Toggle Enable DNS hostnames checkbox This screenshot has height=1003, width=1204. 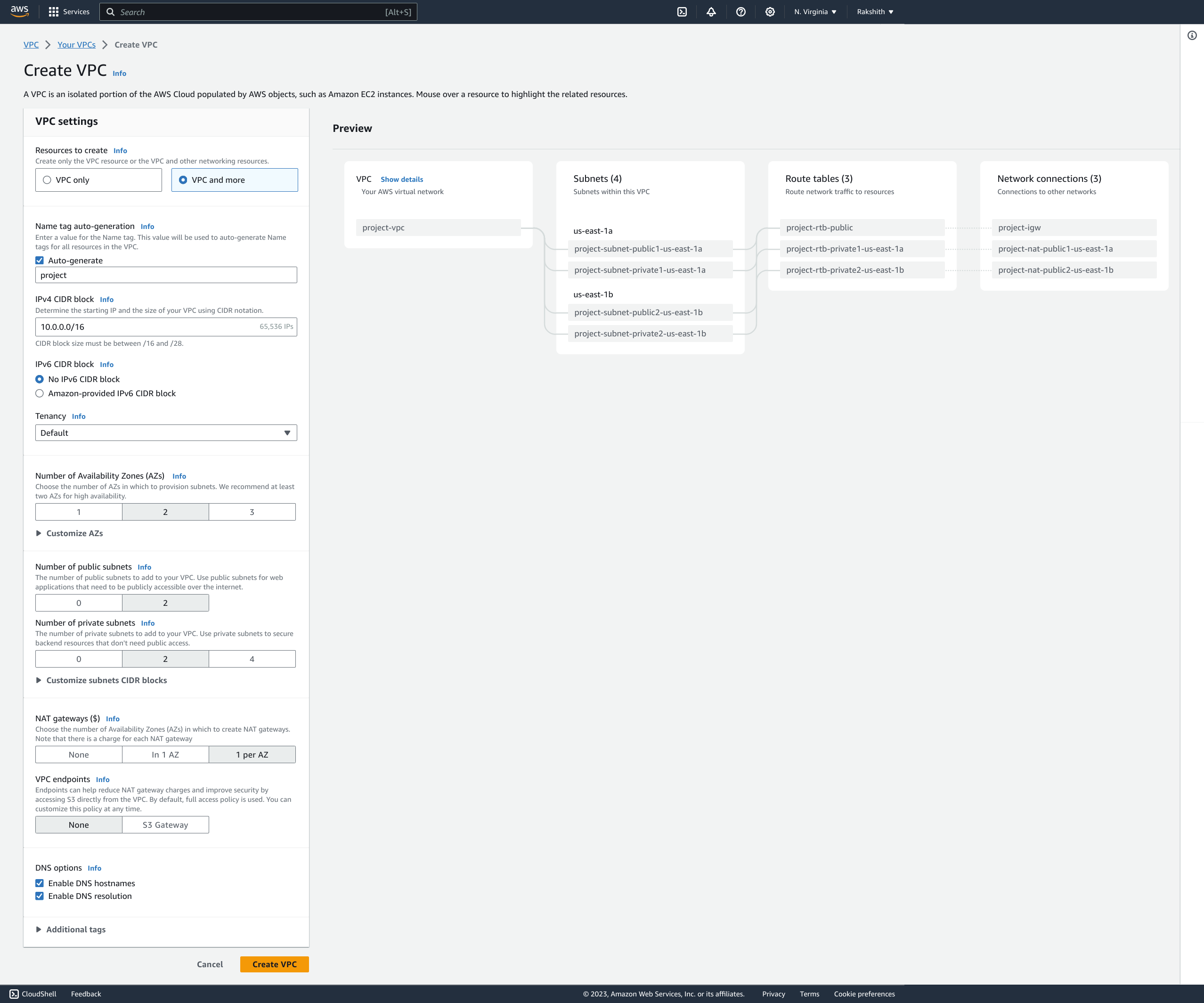40,883
